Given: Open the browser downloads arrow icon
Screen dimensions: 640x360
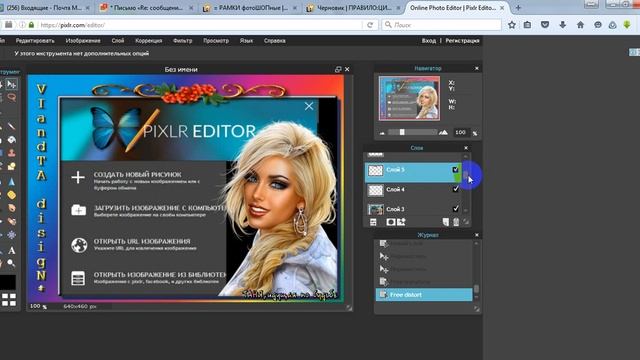Looking at the screenshot, I should pyautogui.click(x=562, y=25).
